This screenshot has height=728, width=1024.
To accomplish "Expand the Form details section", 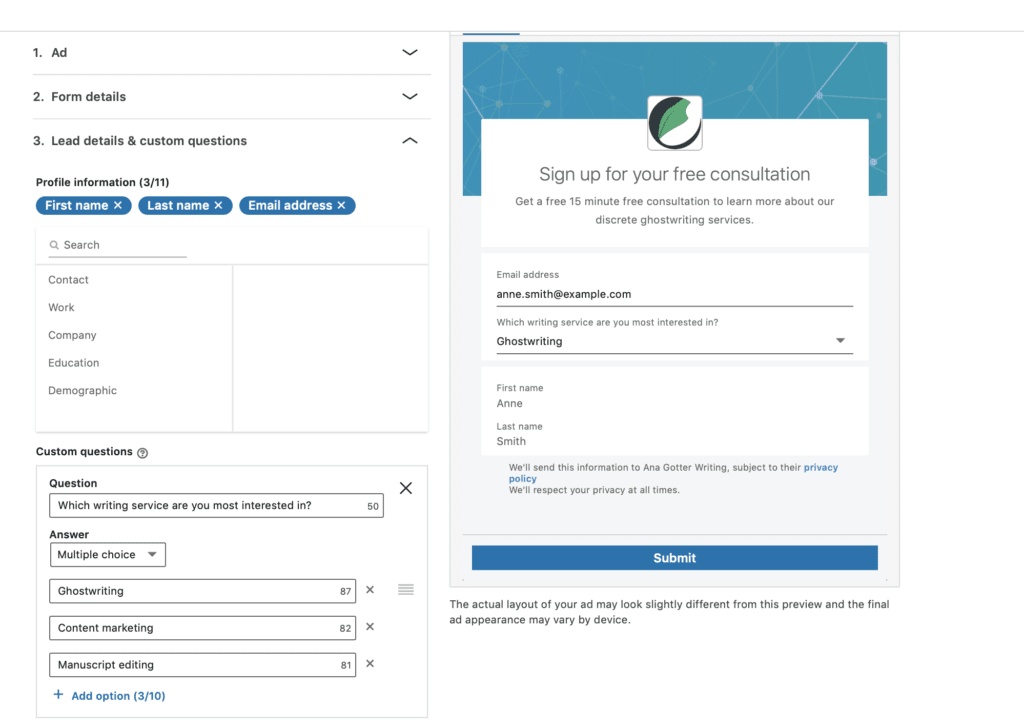I will (409, 97).
